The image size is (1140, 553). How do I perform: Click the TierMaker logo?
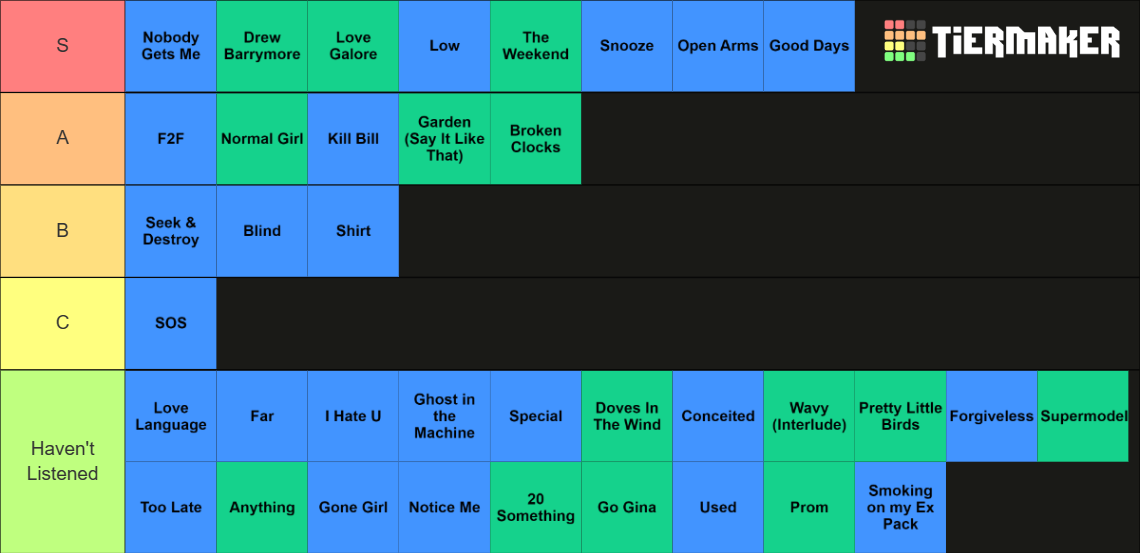tap(1001, 41)
